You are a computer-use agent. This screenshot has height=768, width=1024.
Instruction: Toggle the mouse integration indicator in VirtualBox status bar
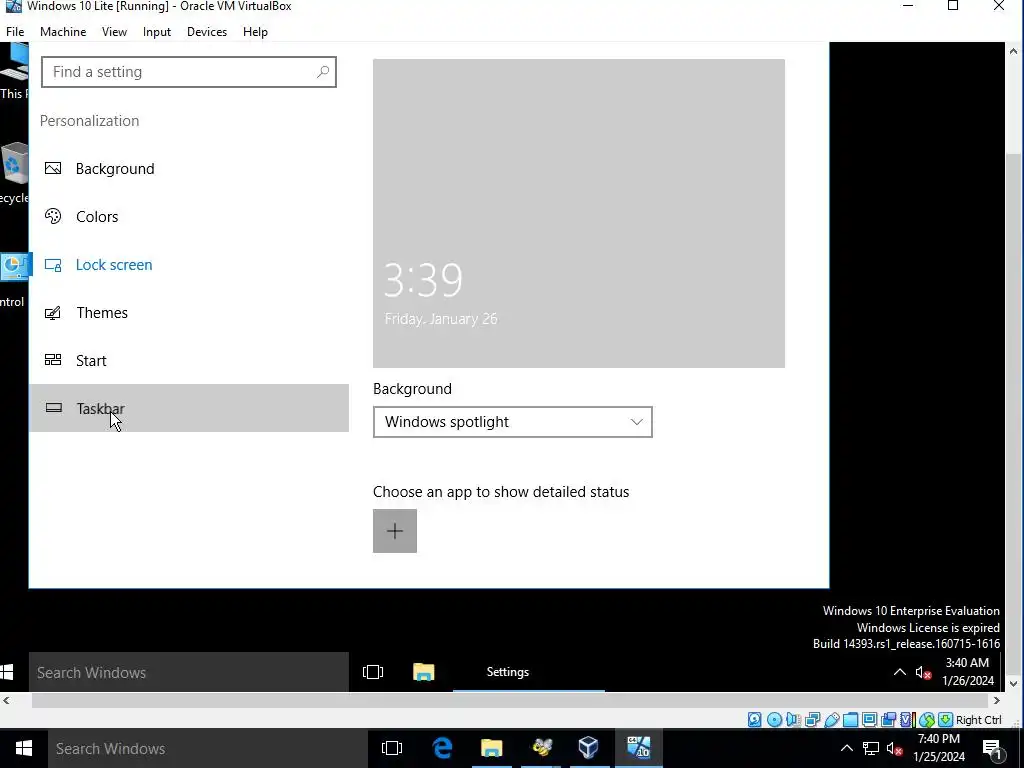927,720
